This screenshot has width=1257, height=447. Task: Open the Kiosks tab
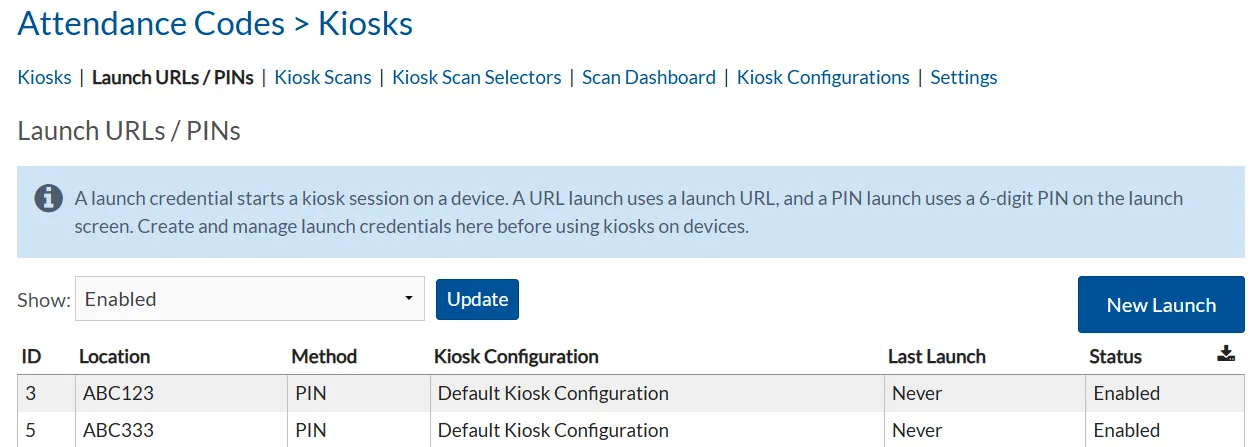point(45,77)
